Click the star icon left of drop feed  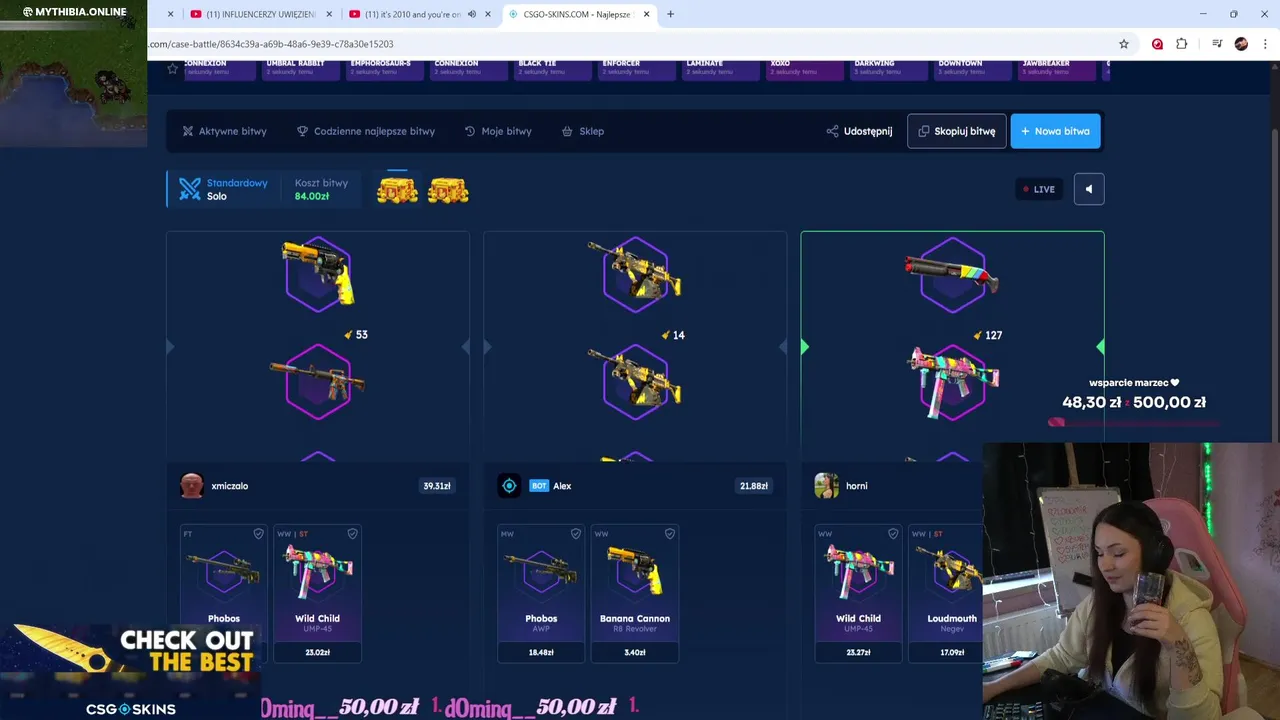pyautogui.click(x=173, y=69)
